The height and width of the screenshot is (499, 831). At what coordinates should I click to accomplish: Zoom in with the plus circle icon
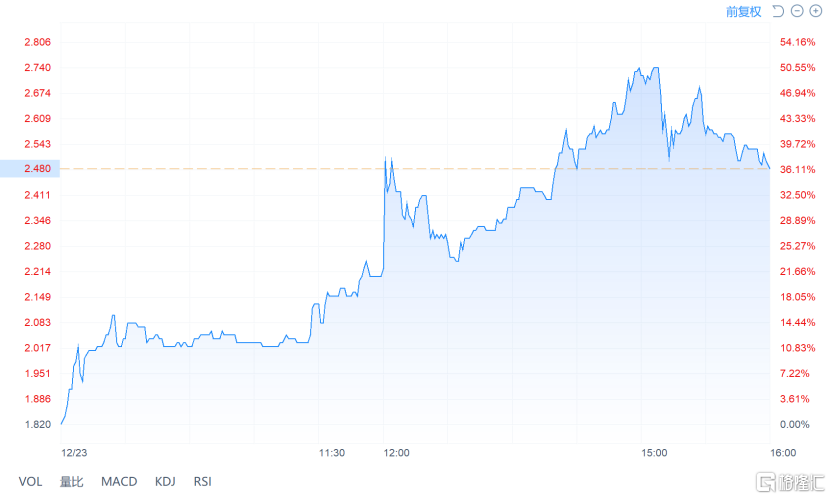[815, 11]
